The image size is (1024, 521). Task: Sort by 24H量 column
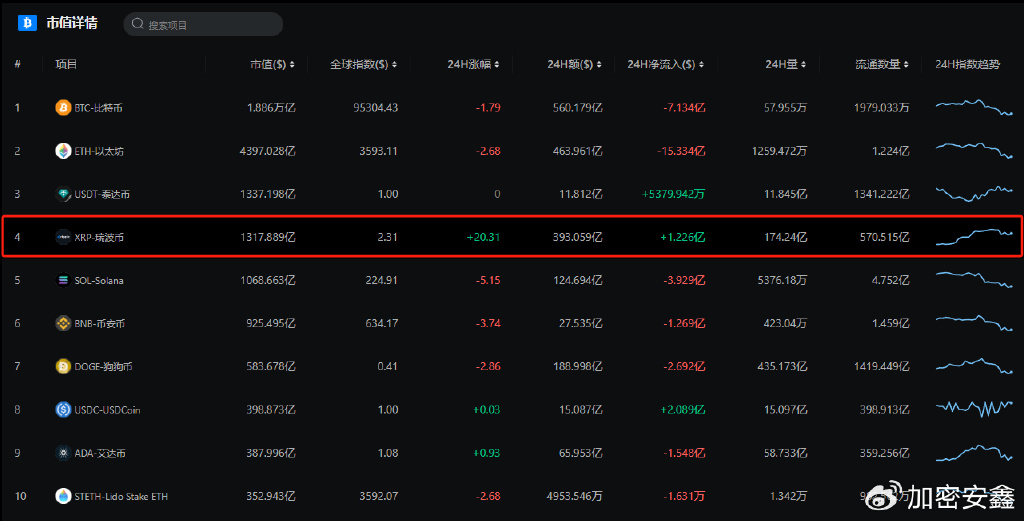(x=786, y=64)
